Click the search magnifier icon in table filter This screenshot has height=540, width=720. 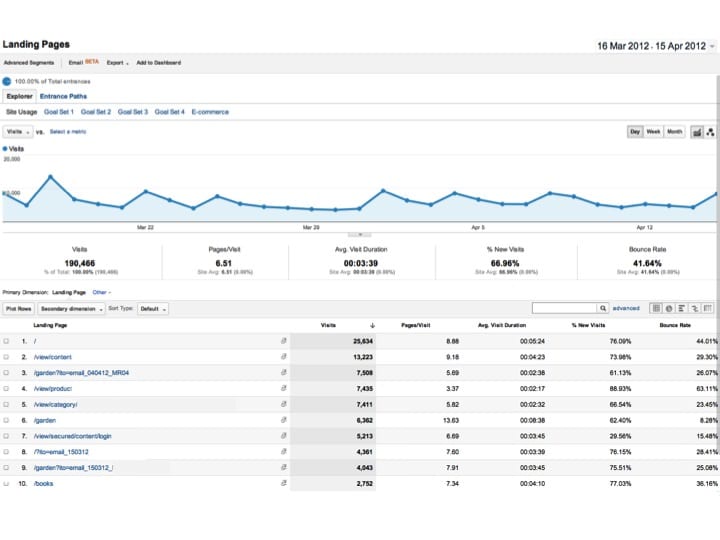tap(603, 309)
